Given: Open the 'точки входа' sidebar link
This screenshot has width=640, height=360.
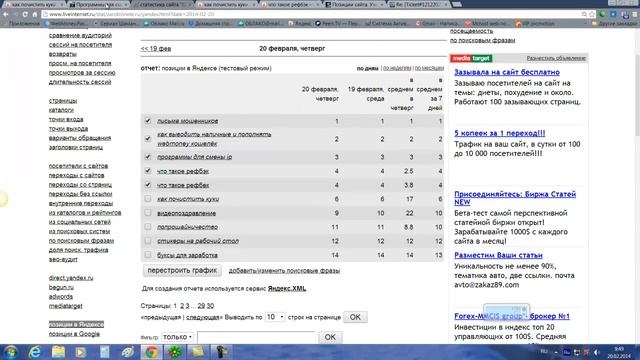Looking at the screenshot, I should click(66, 119).
